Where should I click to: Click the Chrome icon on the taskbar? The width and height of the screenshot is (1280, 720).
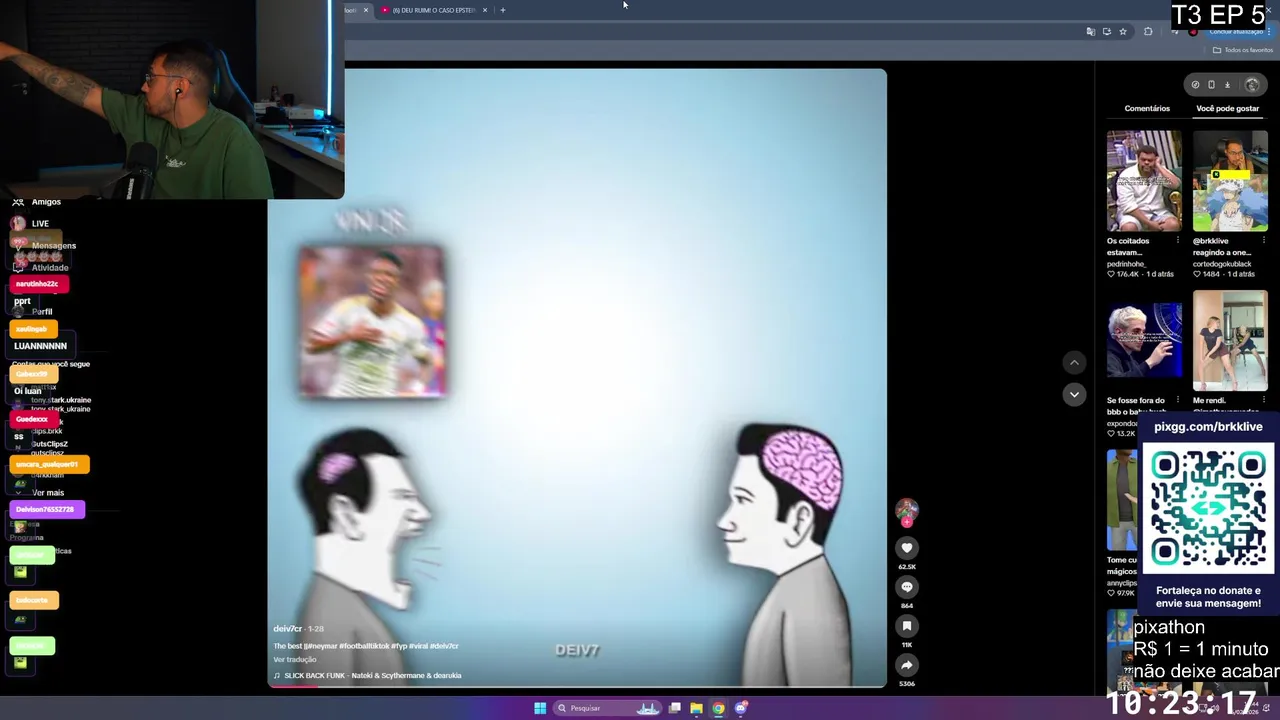click(x=718, y=708)
